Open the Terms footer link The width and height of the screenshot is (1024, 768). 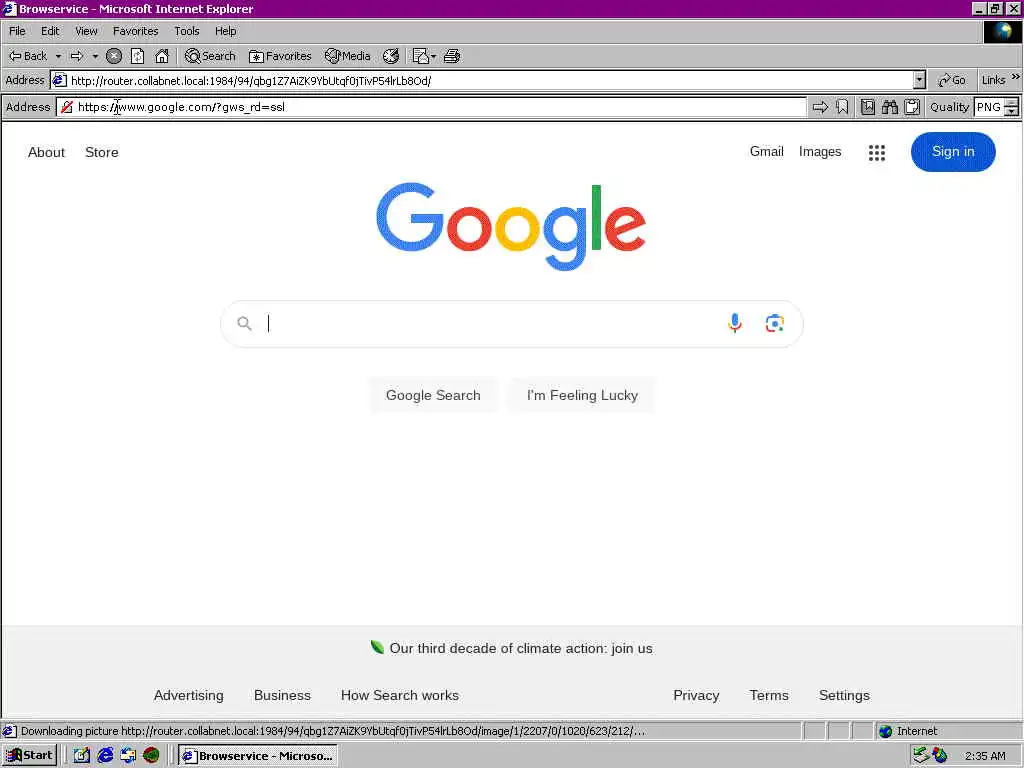tap(769, 696)
